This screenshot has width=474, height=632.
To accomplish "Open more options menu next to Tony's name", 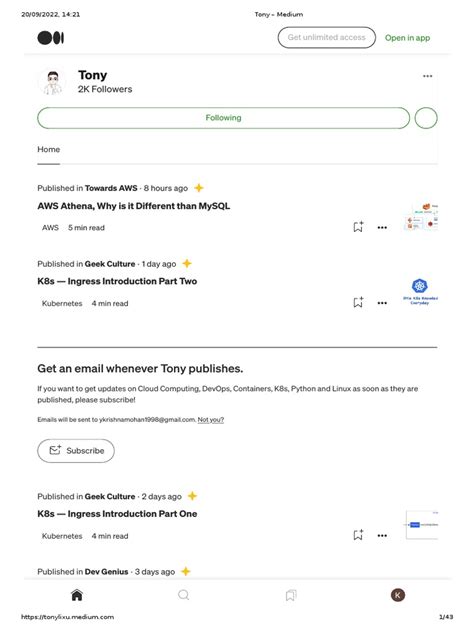I will point(427,76).
